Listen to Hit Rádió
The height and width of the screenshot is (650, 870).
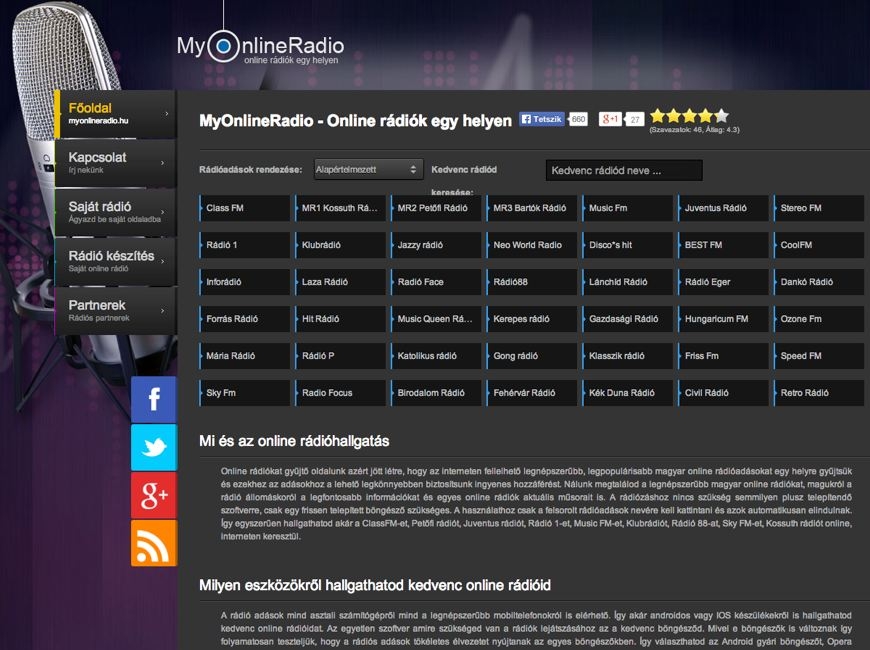pyautogui.click(x=340, y=319)
